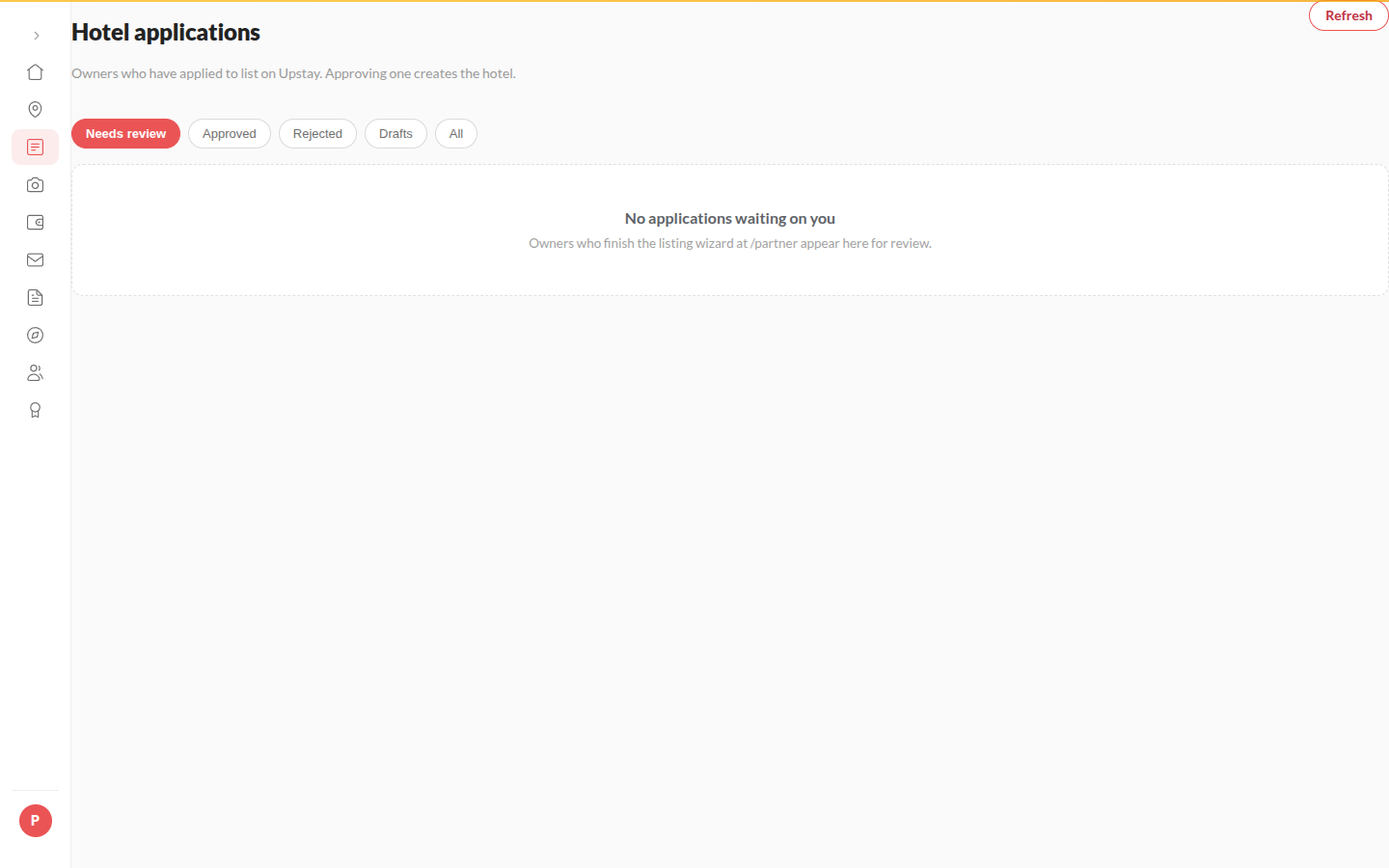
Task: Switch to the Rejected filter tab
Action: (317, 134)
